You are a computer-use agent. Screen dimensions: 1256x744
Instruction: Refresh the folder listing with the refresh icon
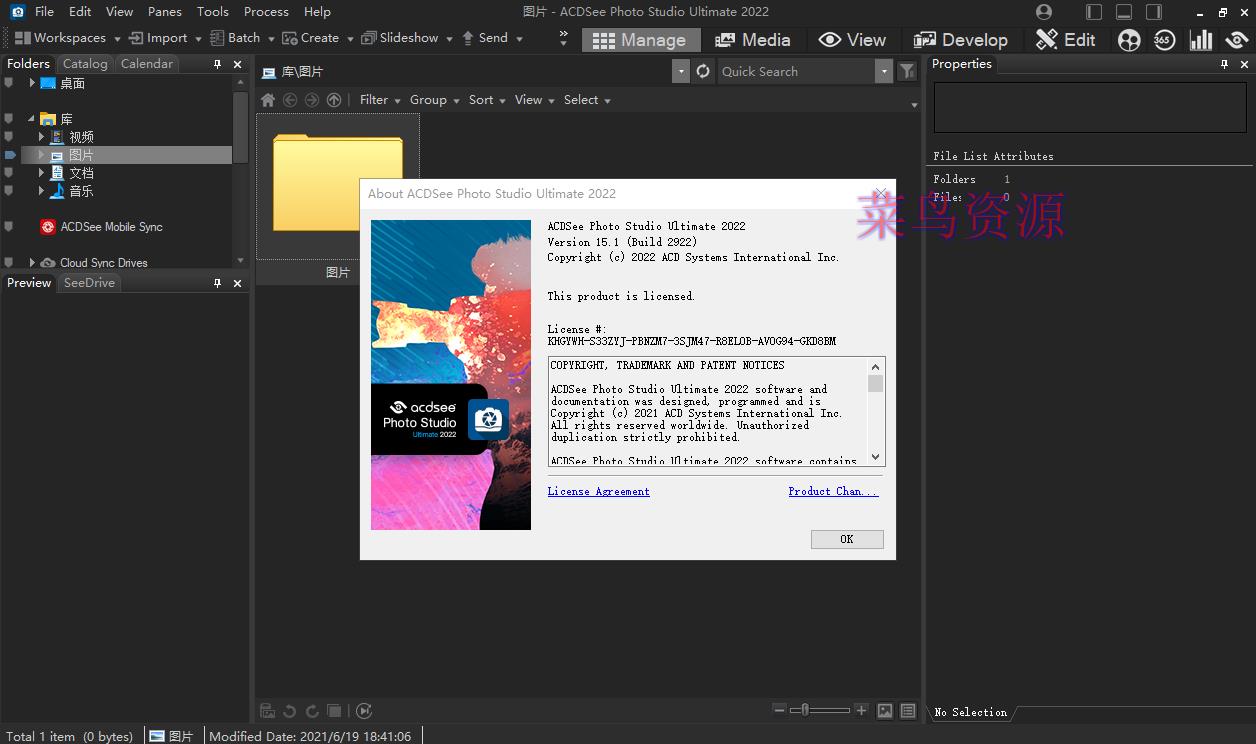pos(703,71)
